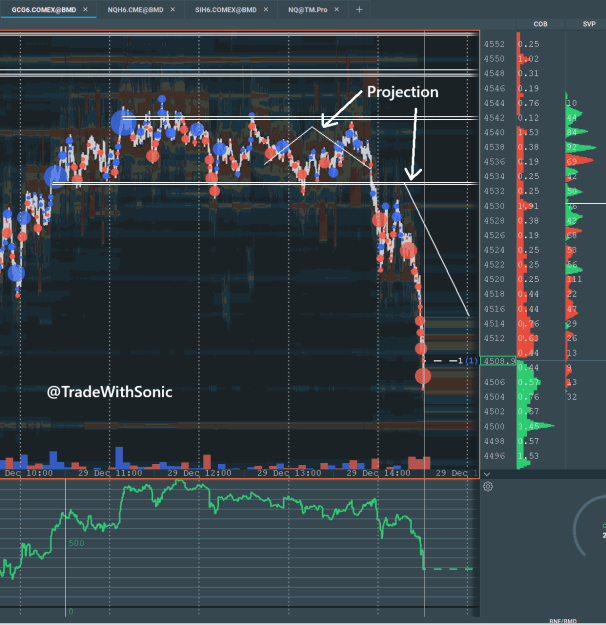This screenshot has width=606, height=625.
Task: Select SVP volume 69 at 4536
Action: (x=572, y=162)
